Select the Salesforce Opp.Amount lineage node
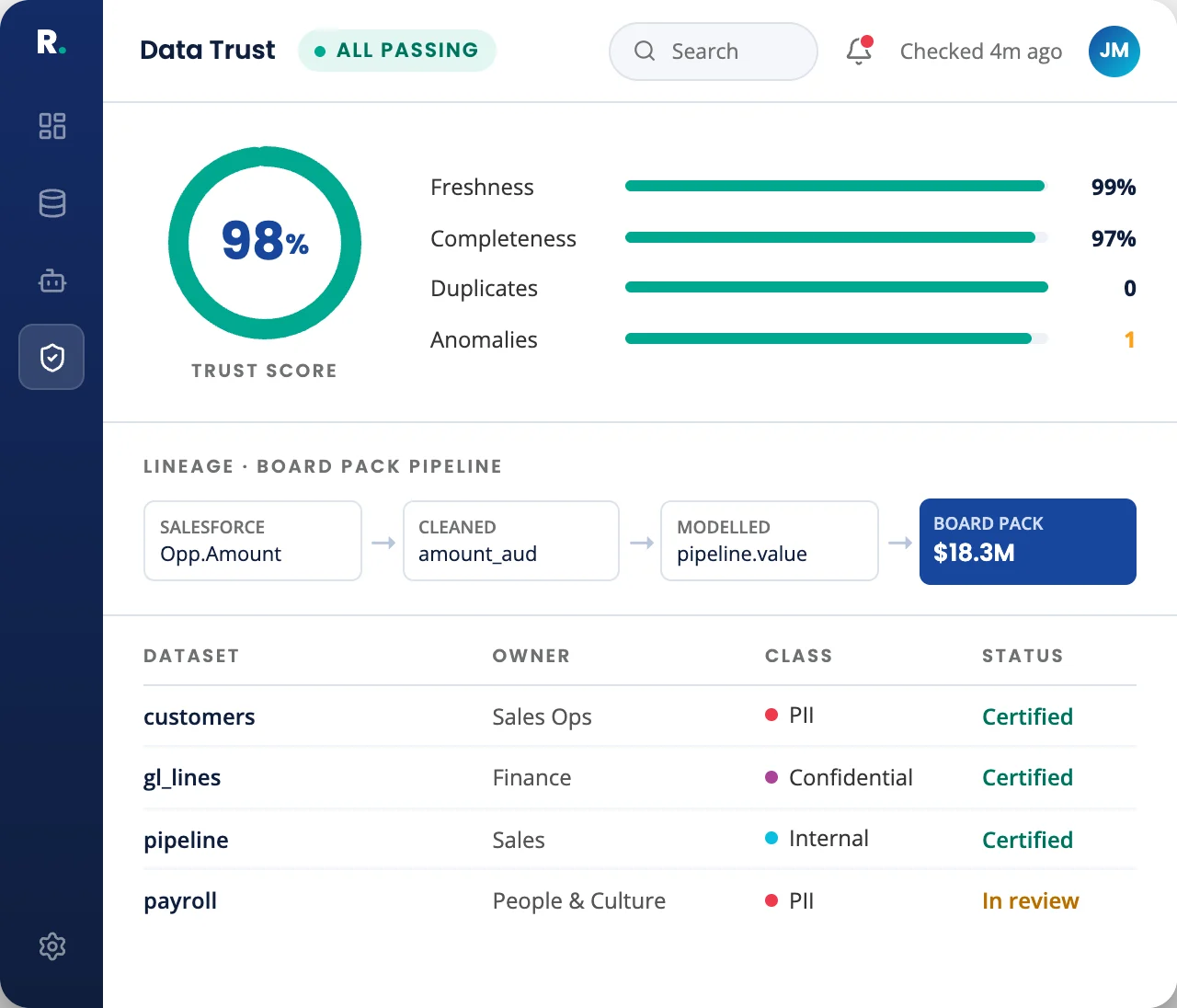The image size is (1177, 1008). click(x=253, y=541)
